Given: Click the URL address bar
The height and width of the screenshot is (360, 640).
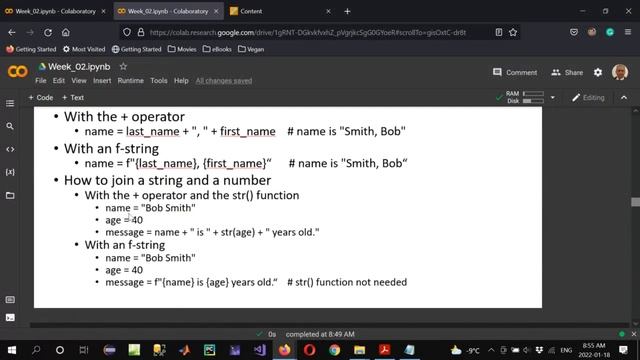Looking at the screenshot, I should click(308, 32).
